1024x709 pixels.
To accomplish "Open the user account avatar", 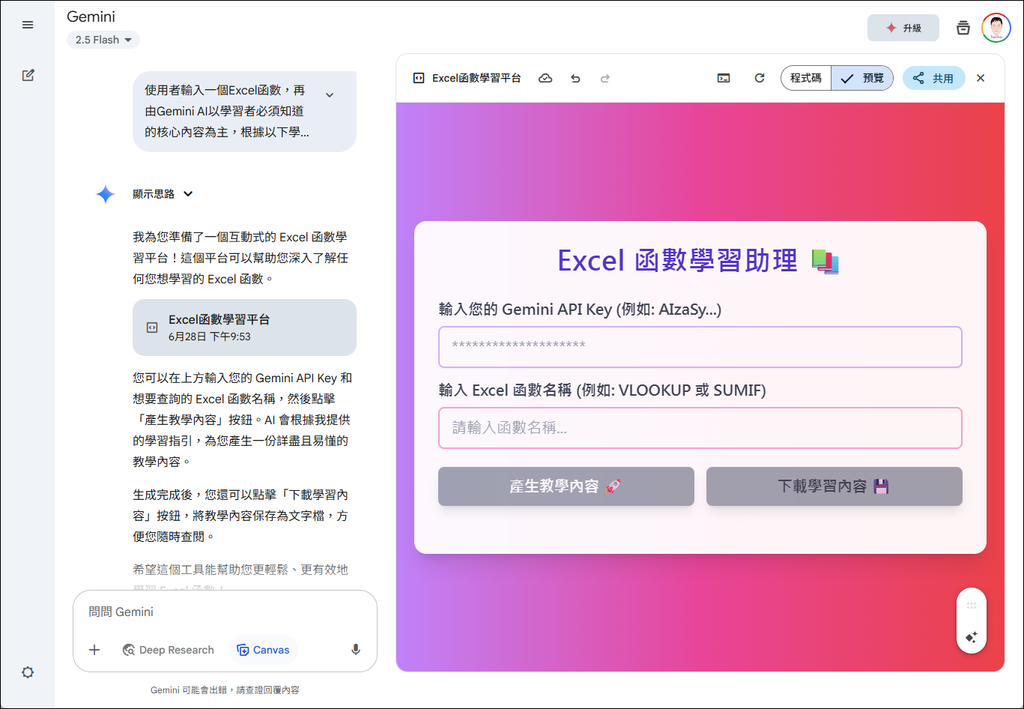I will (x=996, y=27).
